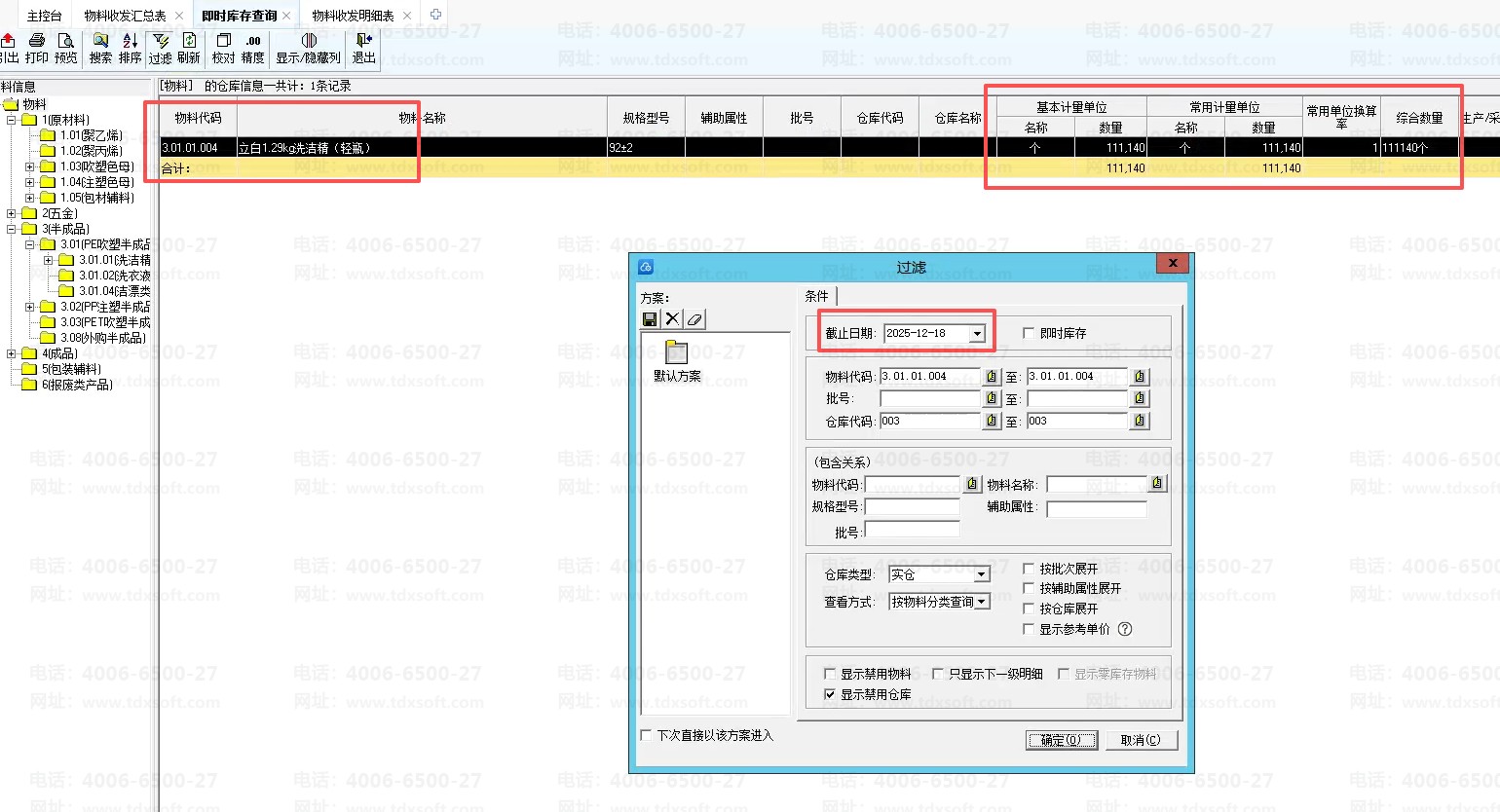Image resolution: width=1500 pixels, height=812 pixels.
Task: Open the 仓库类型 dropdown
Action: (x=982, y=574)
